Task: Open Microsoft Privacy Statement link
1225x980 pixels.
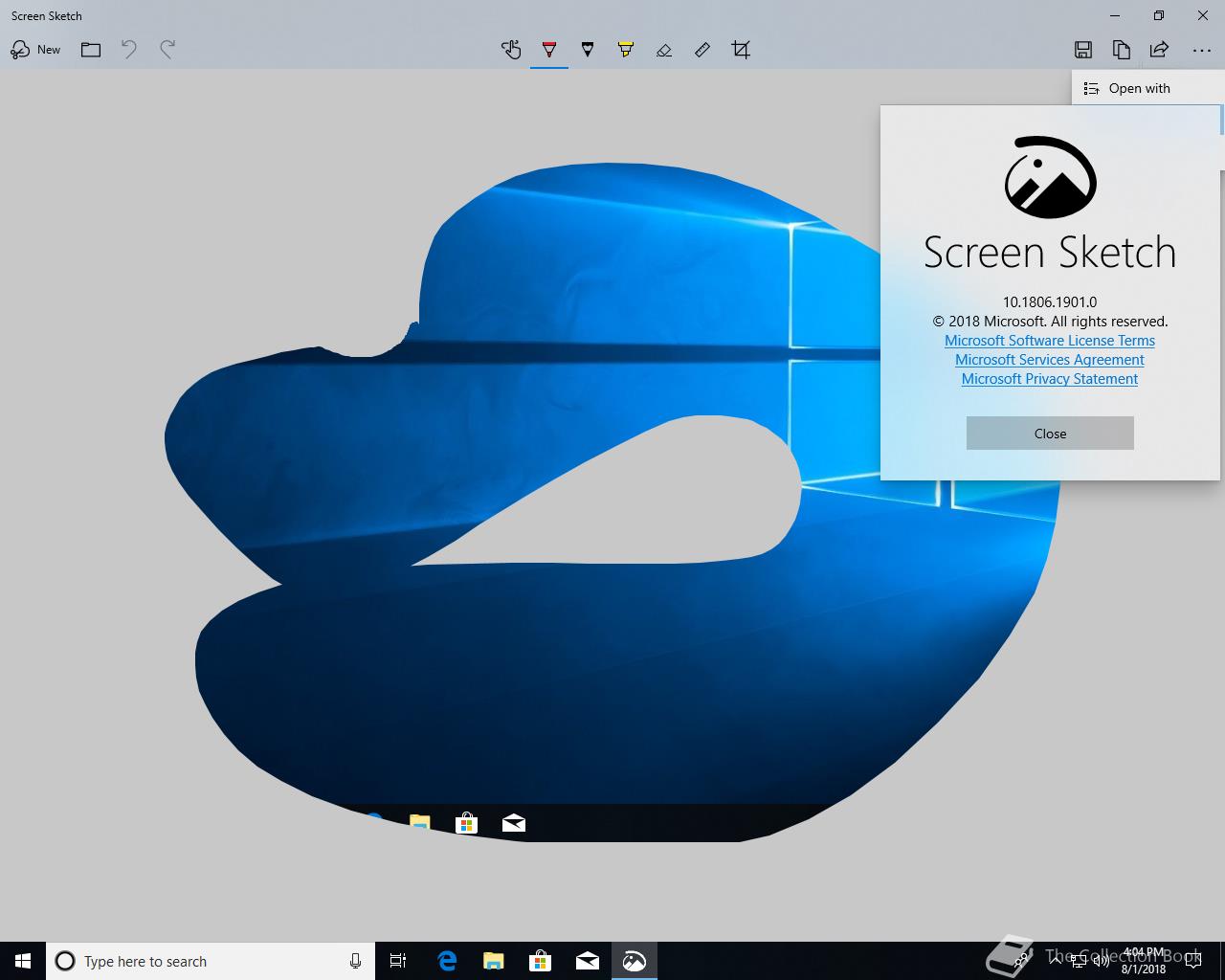Action: [1050, 379]
